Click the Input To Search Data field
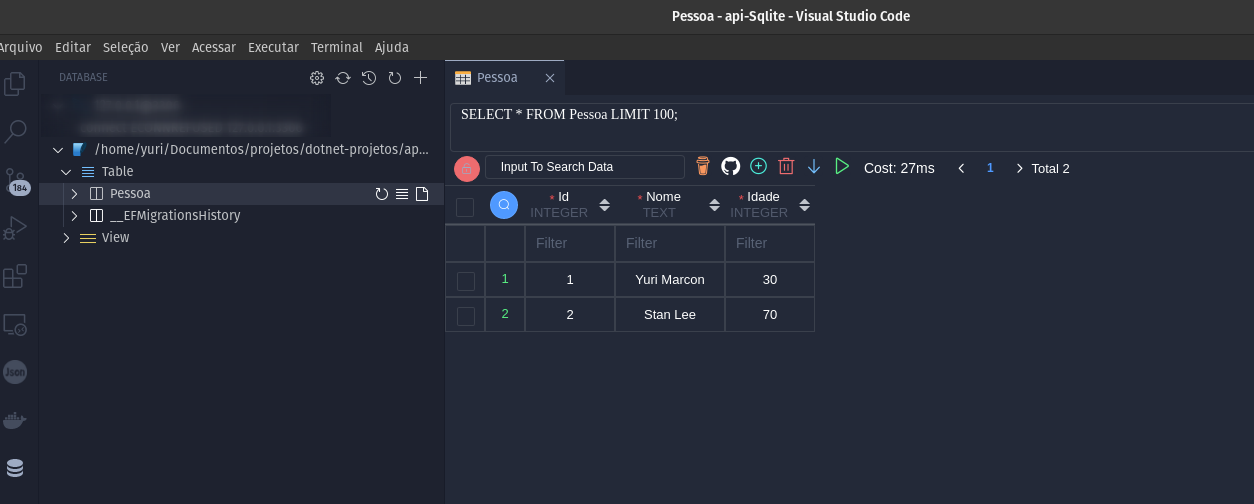The image size is (1254, 504). [x=585, y=167]
